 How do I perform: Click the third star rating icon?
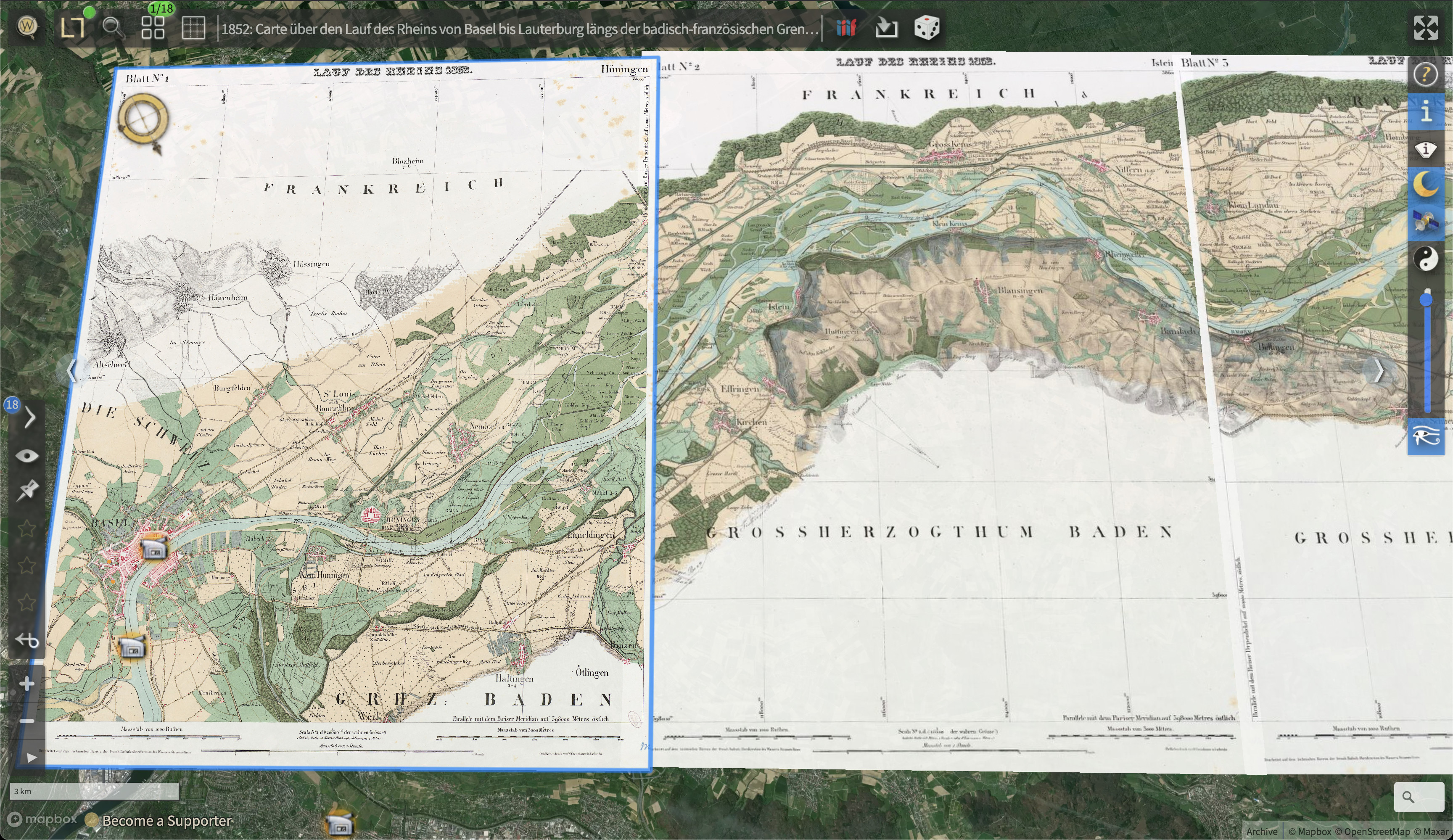[26, 602]
